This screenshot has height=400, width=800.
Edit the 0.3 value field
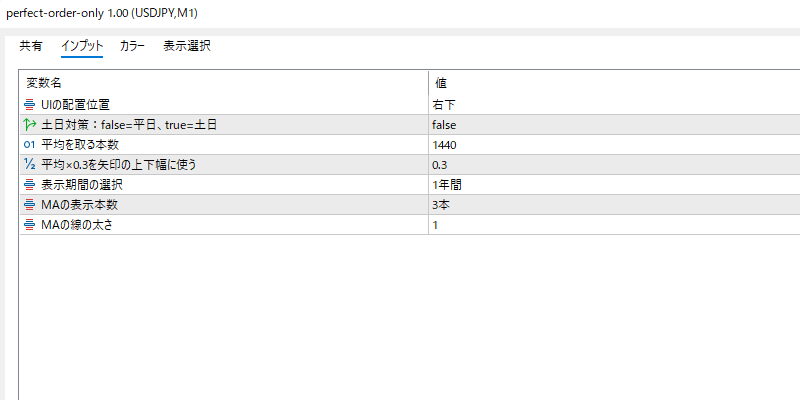point(440,164)
